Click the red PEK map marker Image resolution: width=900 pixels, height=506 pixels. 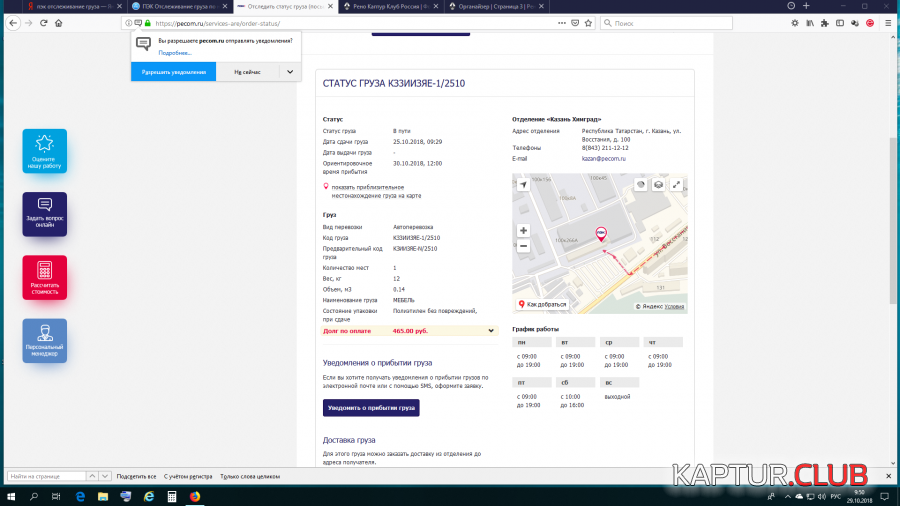tap(601, 233)
